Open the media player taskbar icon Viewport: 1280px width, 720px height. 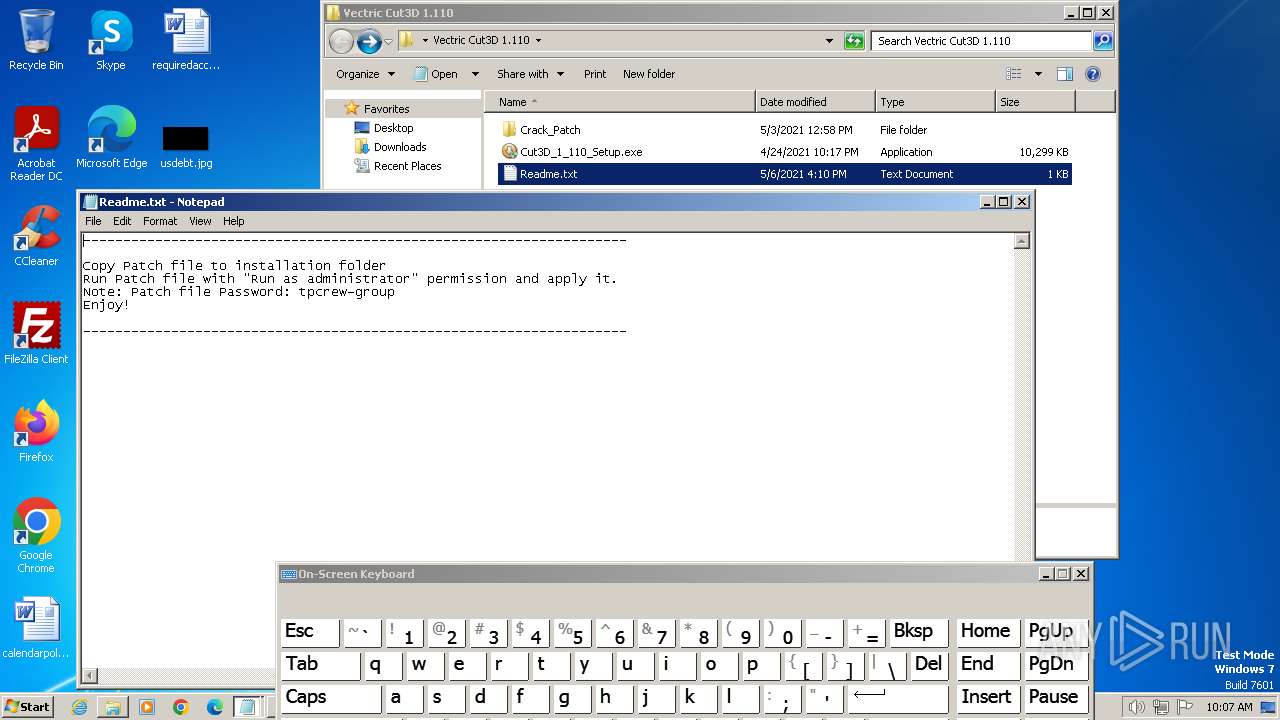click(x=147, y=707)
